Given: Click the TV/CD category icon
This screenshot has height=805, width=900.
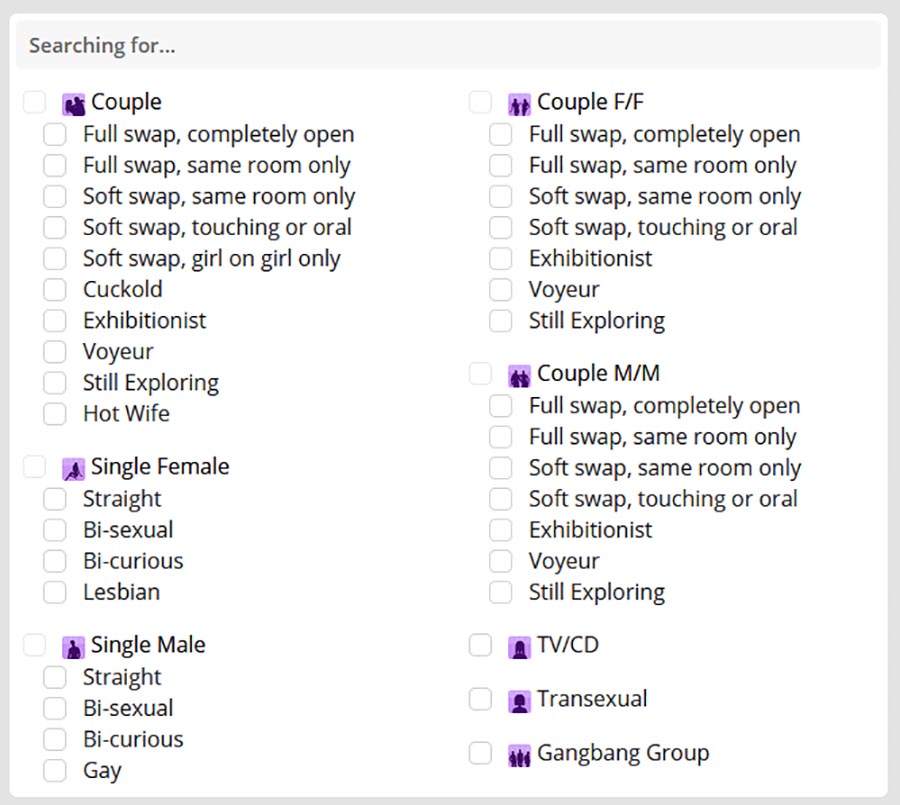Looking at the screenshot, I should 519,647.
